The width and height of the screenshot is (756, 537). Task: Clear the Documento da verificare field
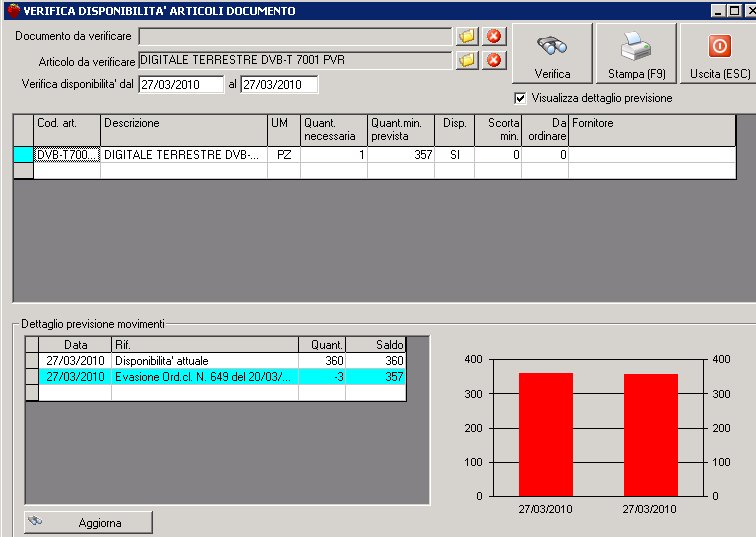(x=494, y=36)
